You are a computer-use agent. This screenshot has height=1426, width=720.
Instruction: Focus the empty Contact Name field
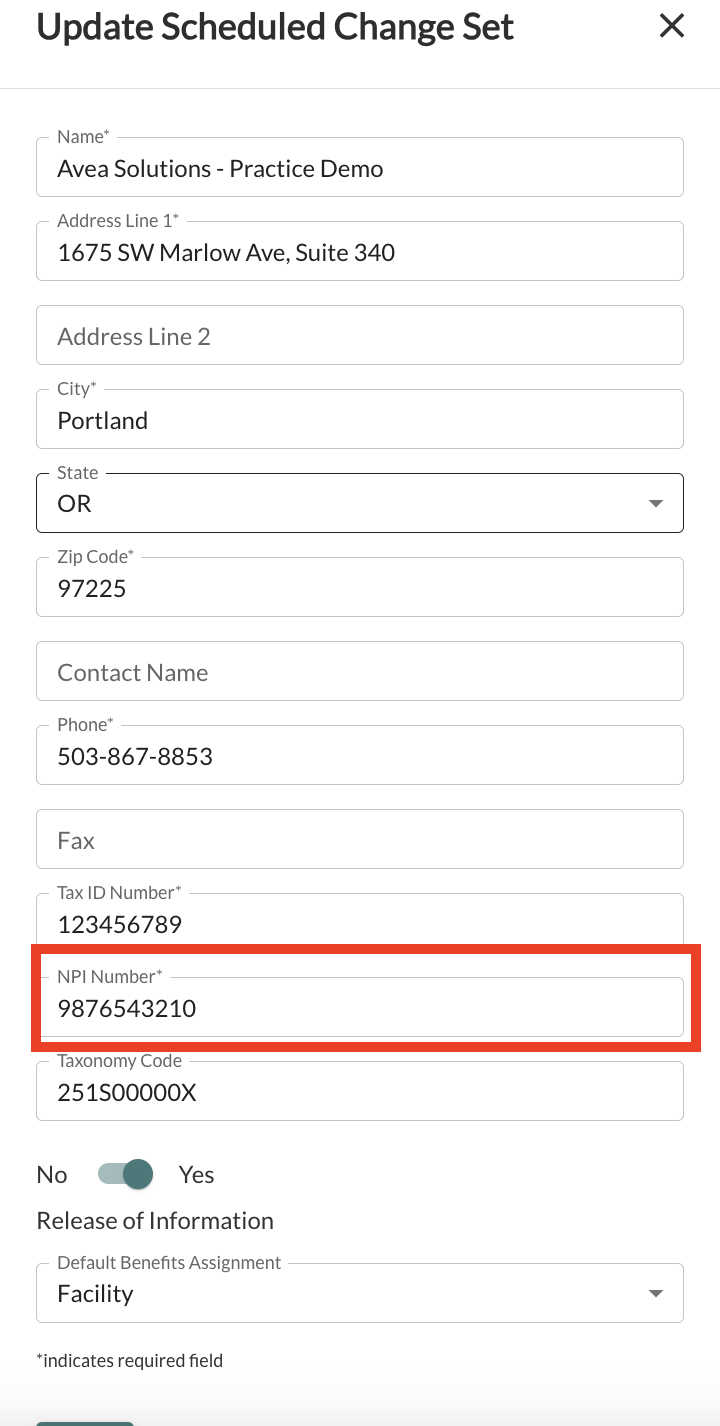click(x=360, y=672)
